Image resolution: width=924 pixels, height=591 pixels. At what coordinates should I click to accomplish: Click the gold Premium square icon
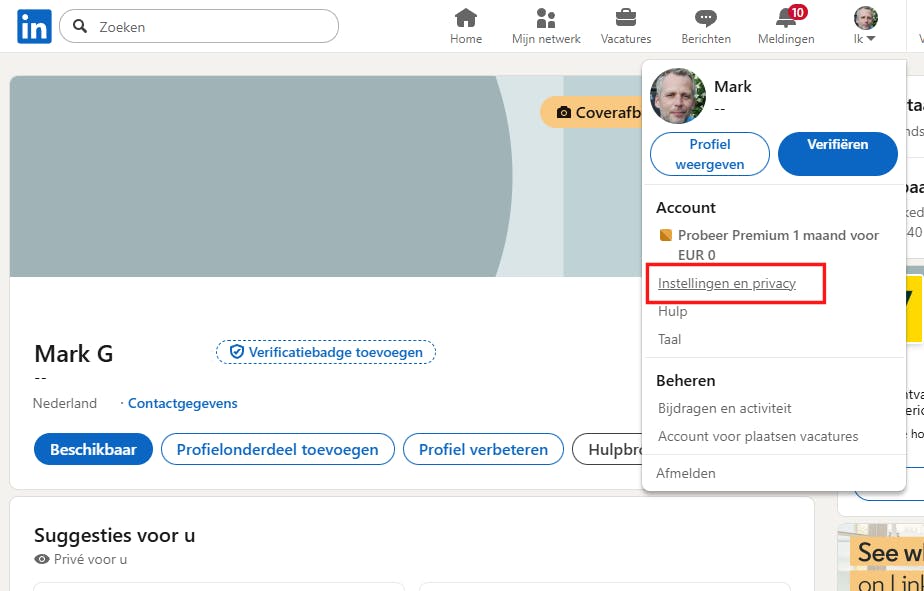pos(665,236)
